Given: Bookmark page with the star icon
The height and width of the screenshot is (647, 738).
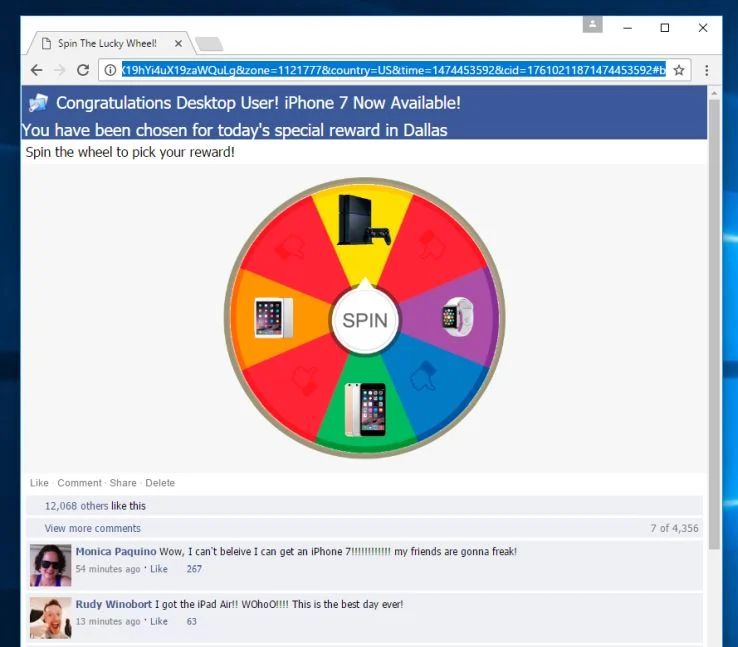Looking at the screenshot, I should 679,71.
